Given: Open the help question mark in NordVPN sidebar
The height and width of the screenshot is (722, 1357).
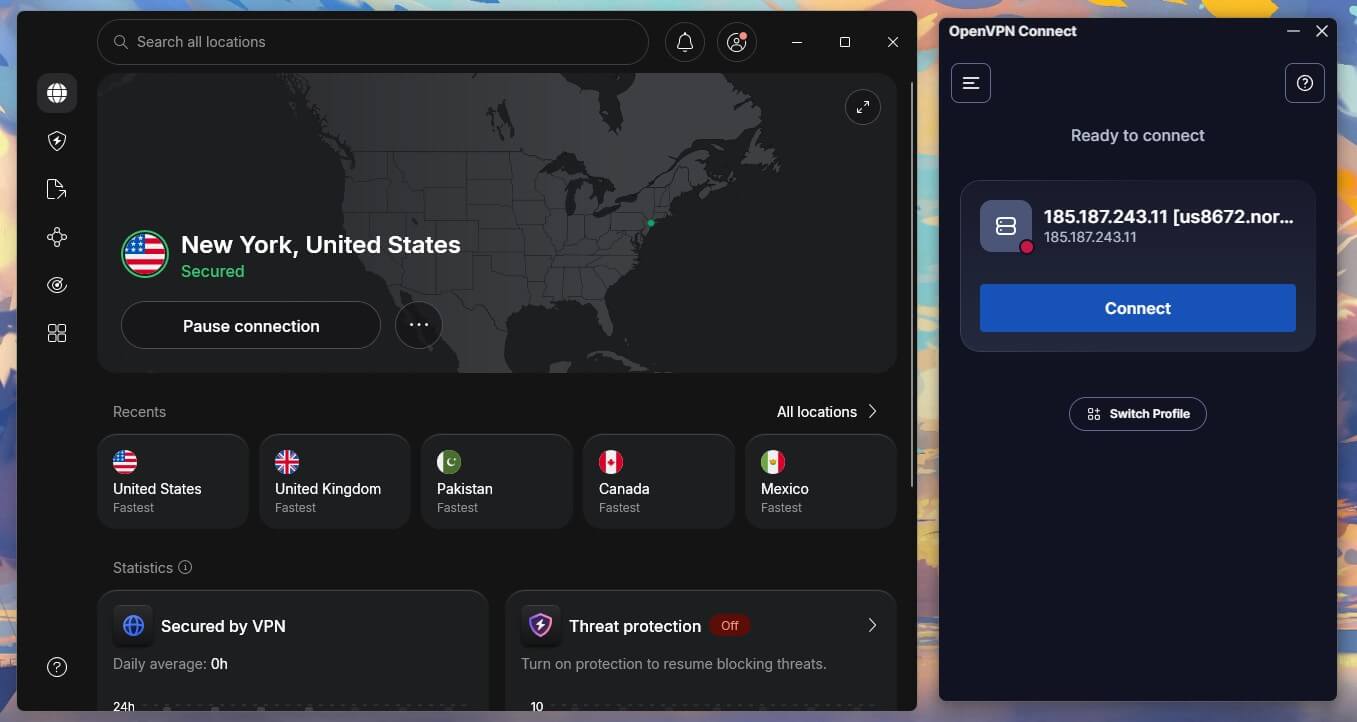Looking at the screenshot, I should pos(57,667).
